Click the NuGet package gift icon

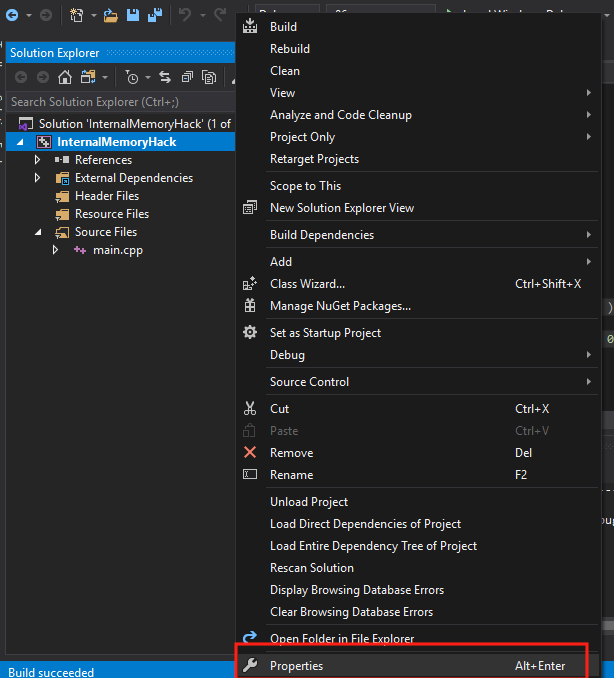coord(250,306)
